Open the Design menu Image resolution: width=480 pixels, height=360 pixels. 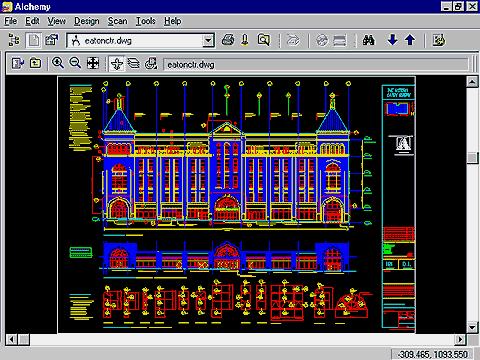pyautogui.click(x=87, y=21)
